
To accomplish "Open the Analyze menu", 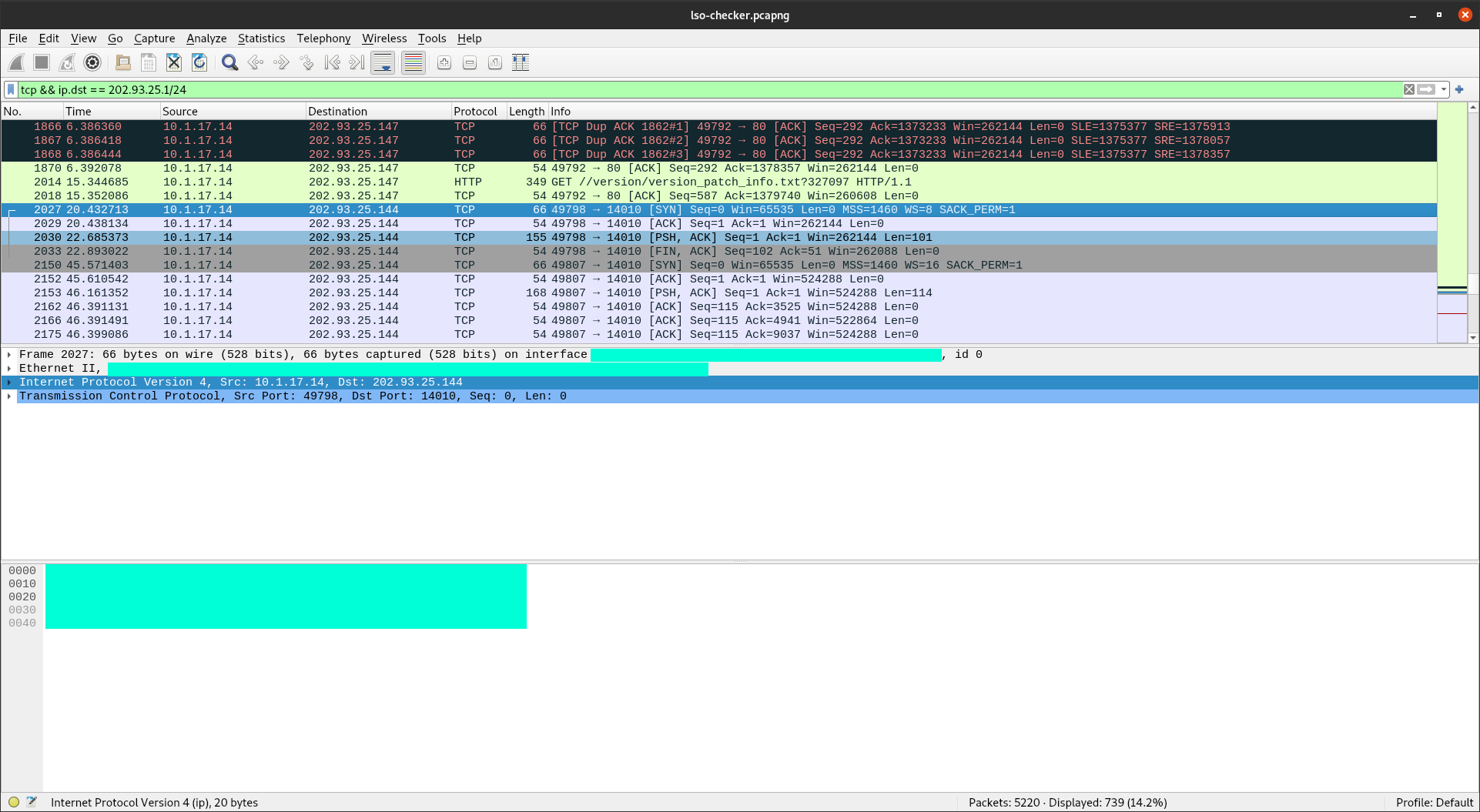I will 206,38.
